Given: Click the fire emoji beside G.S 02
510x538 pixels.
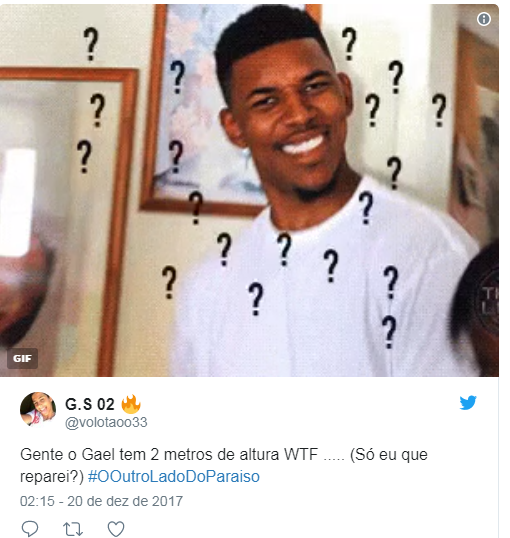Looking at the screenshot, I should [131, 404].
